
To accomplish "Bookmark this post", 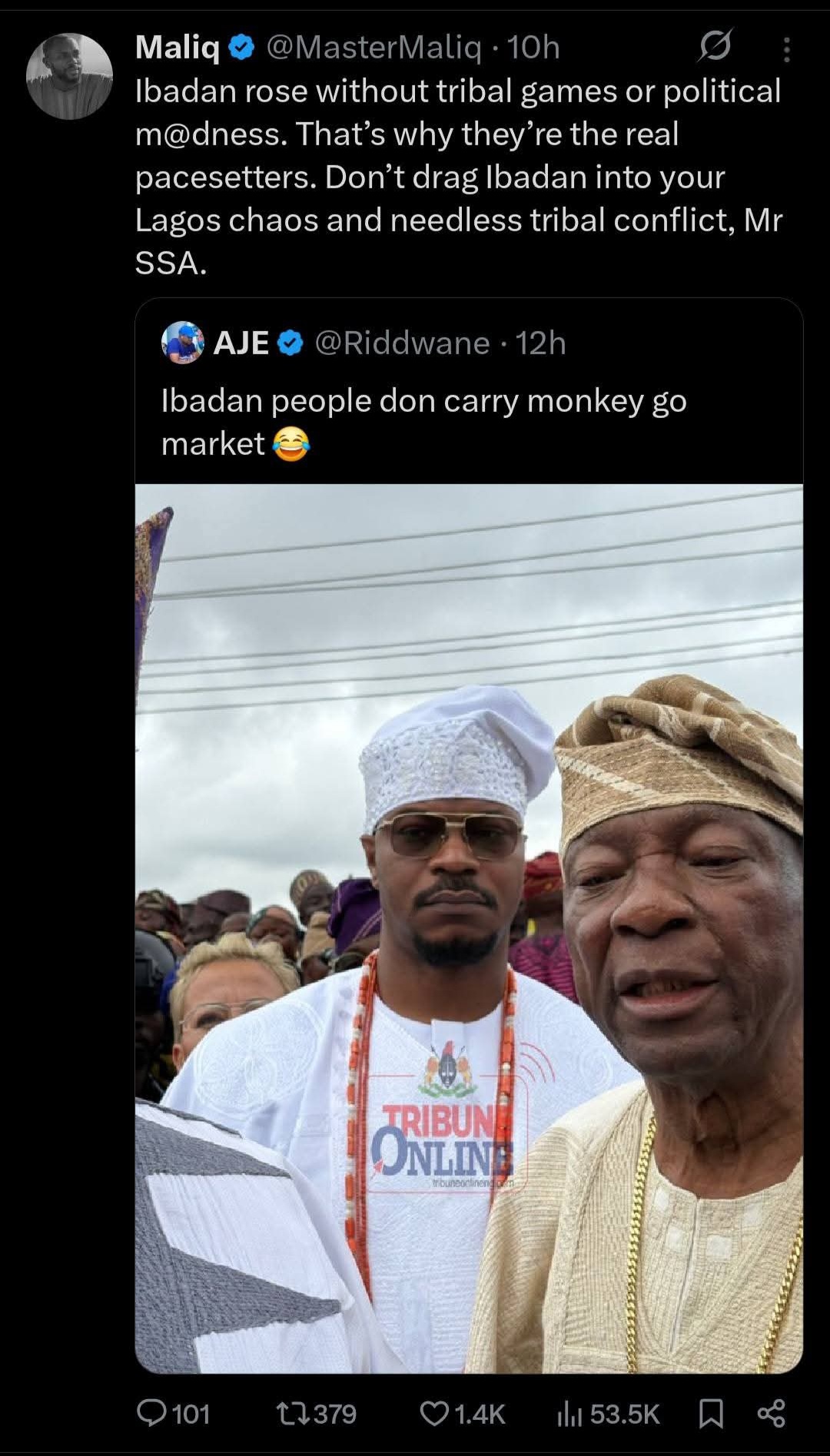I will [711, 1413].
